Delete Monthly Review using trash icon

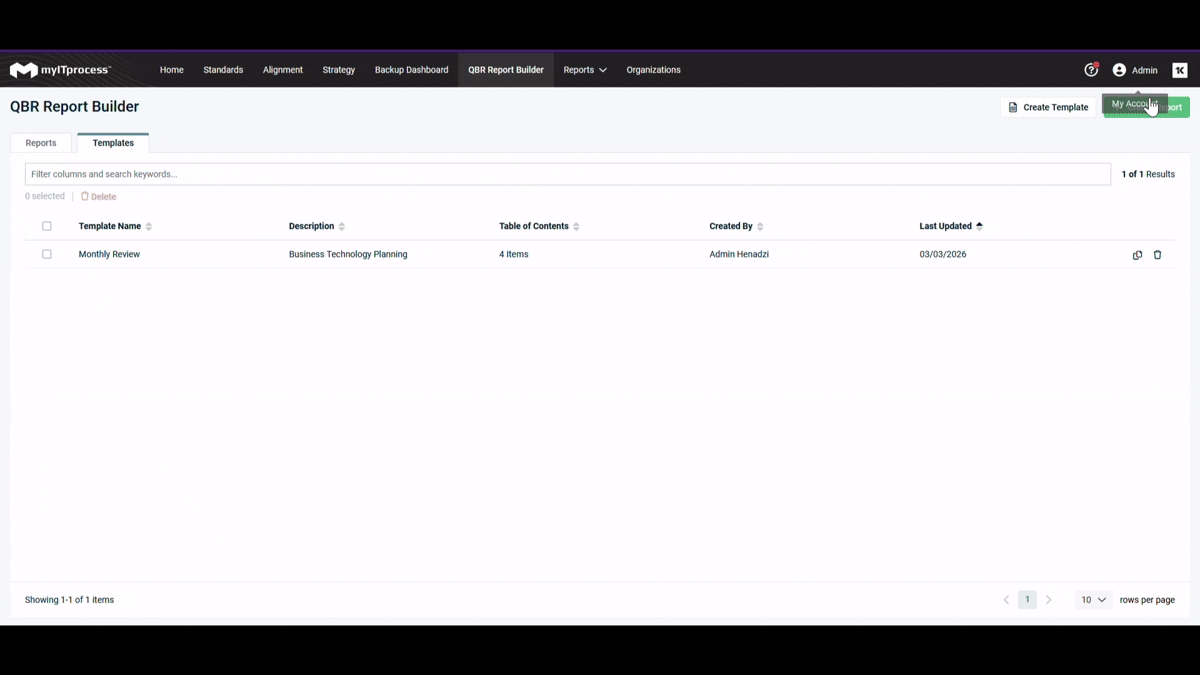tap(1157, 255)
